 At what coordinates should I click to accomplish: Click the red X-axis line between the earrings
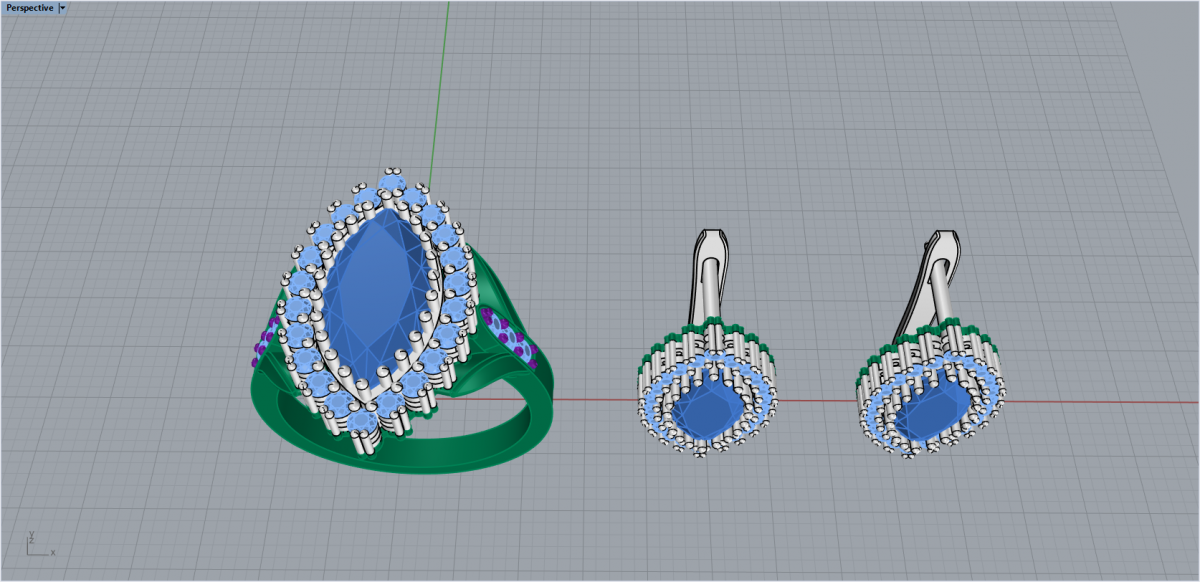coord(820,400)
